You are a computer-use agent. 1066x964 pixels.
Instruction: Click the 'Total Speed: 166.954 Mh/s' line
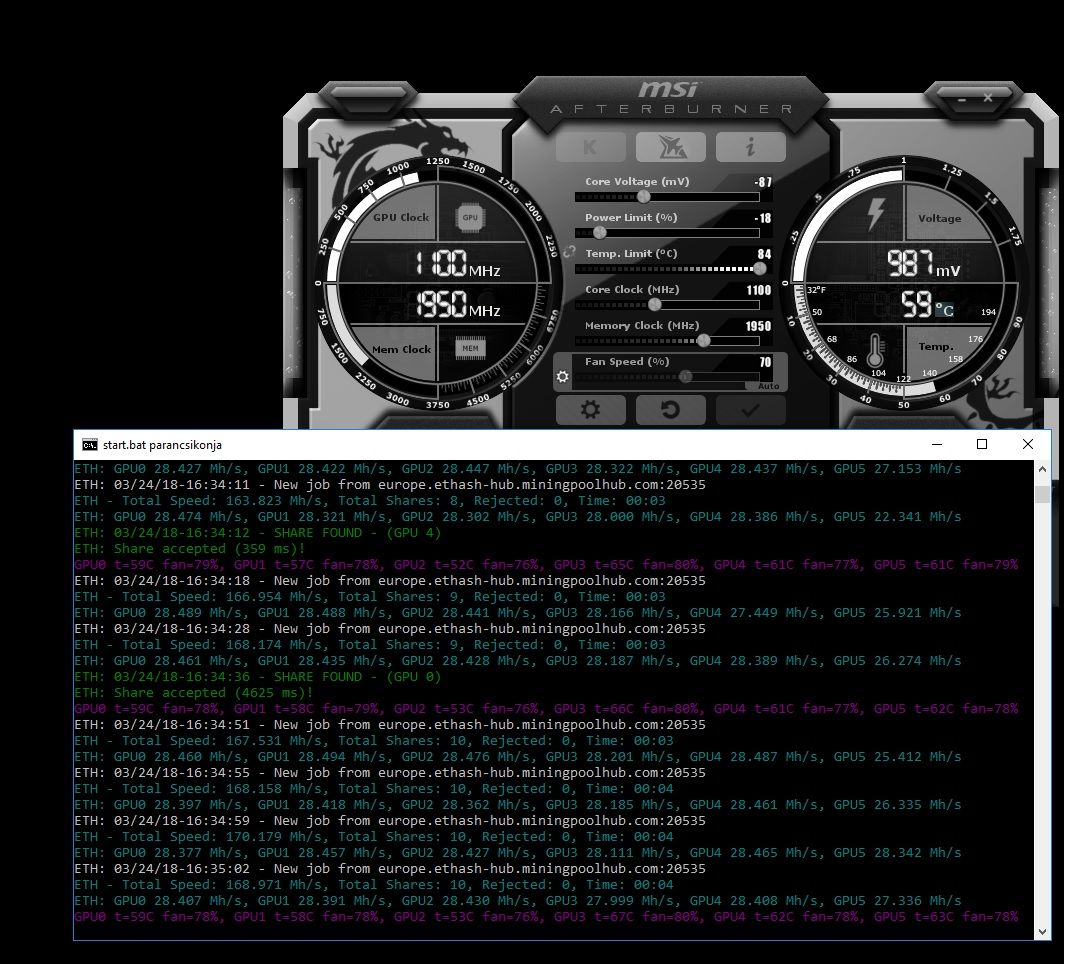pos(370,597)
